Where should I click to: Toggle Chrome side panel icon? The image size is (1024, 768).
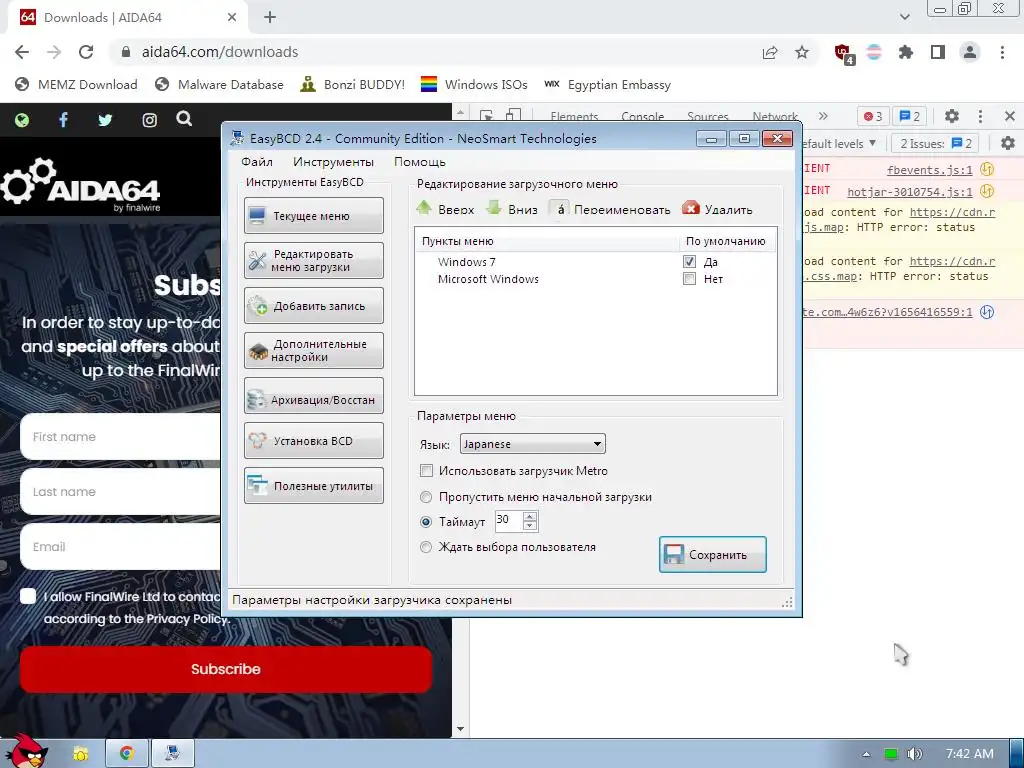point(938,52)
